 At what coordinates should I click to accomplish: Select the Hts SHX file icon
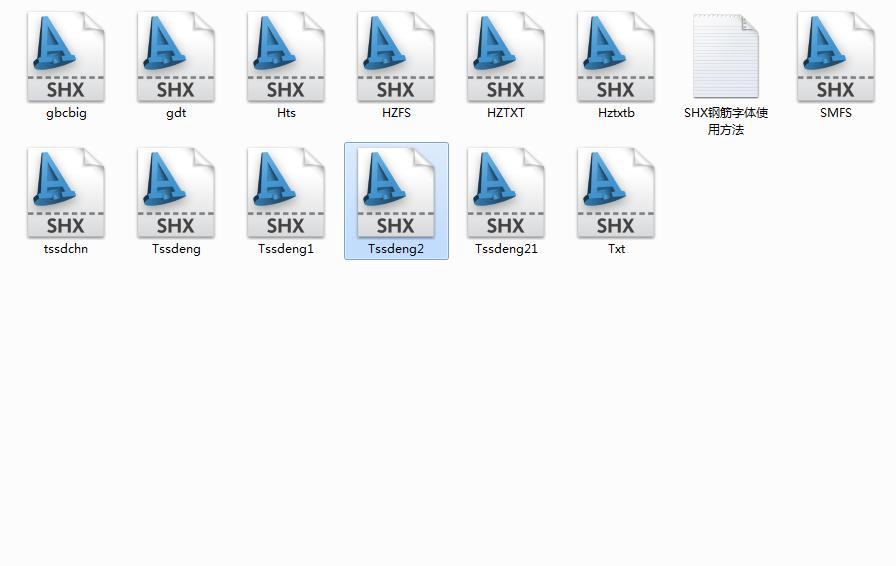pos(286,57)
